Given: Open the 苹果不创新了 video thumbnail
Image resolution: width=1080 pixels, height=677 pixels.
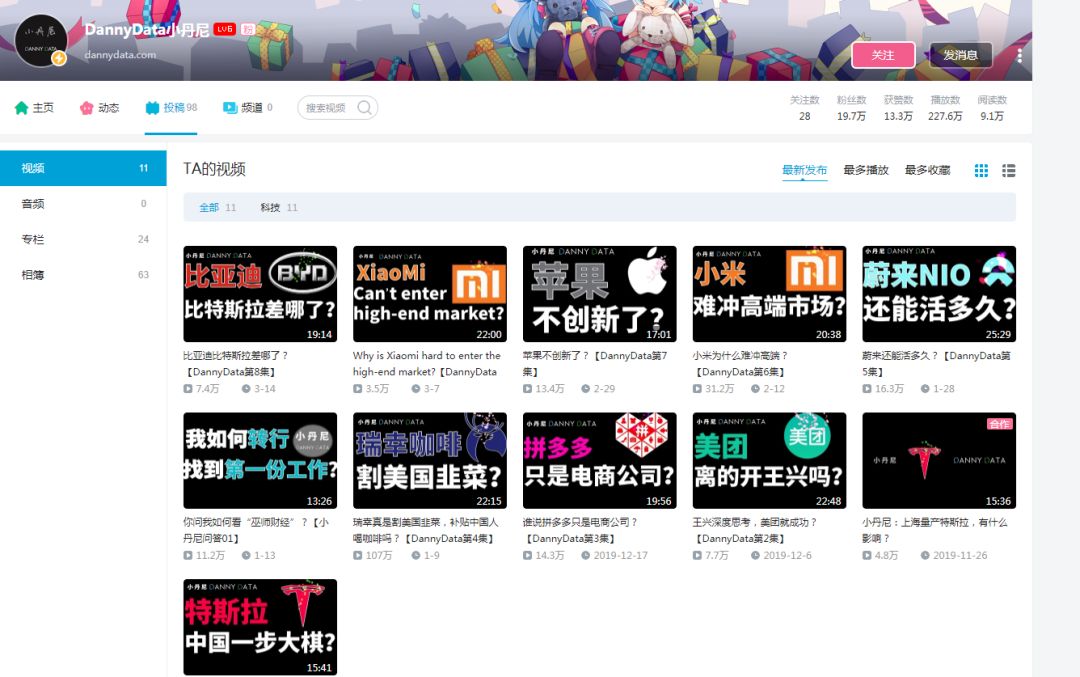Looking at the screenshot, I should click(599, 294).
